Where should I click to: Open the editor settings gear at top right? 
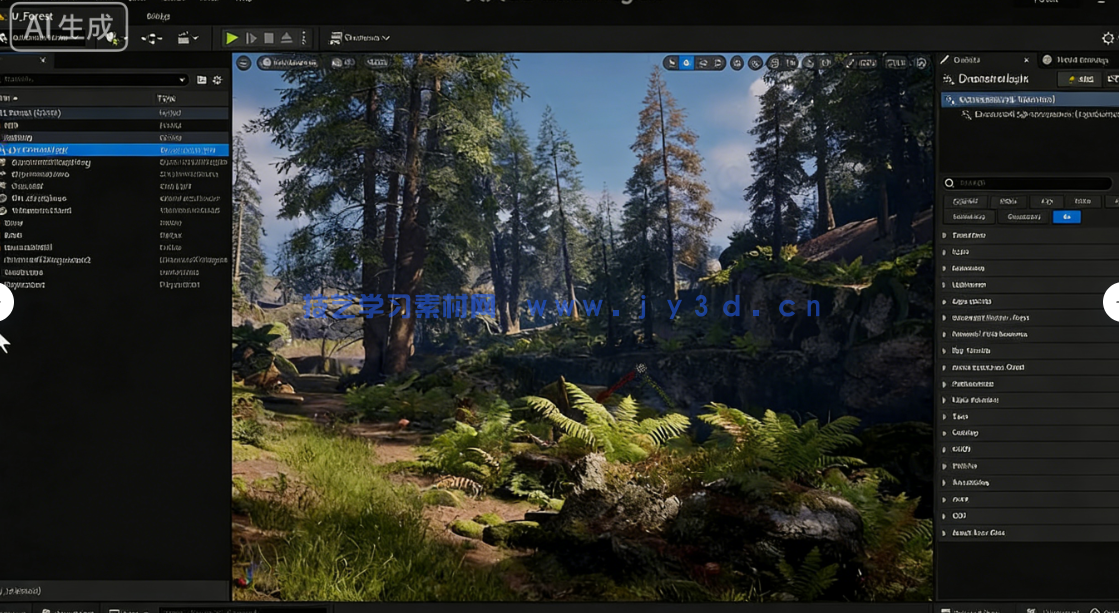[x=1108, y=38]
